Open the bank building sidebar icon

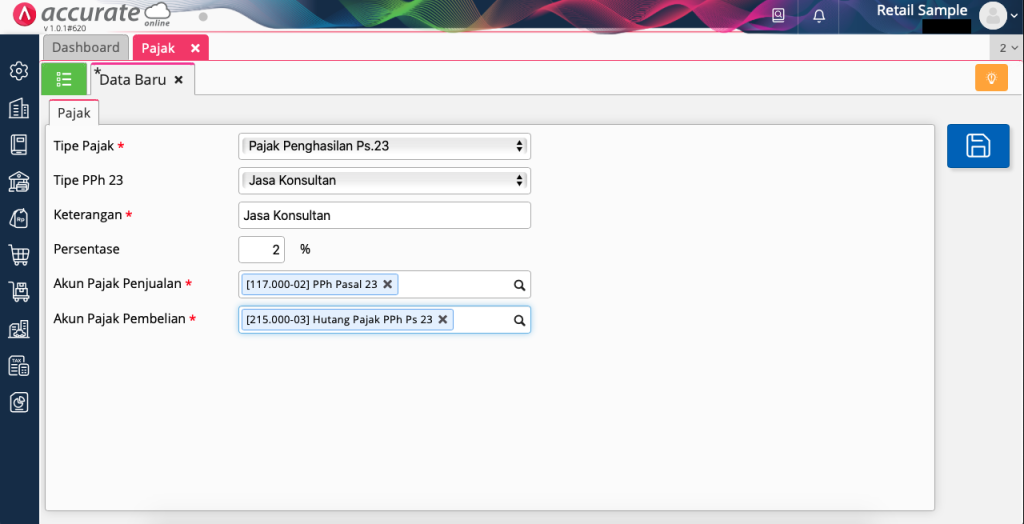pos(18,181)
